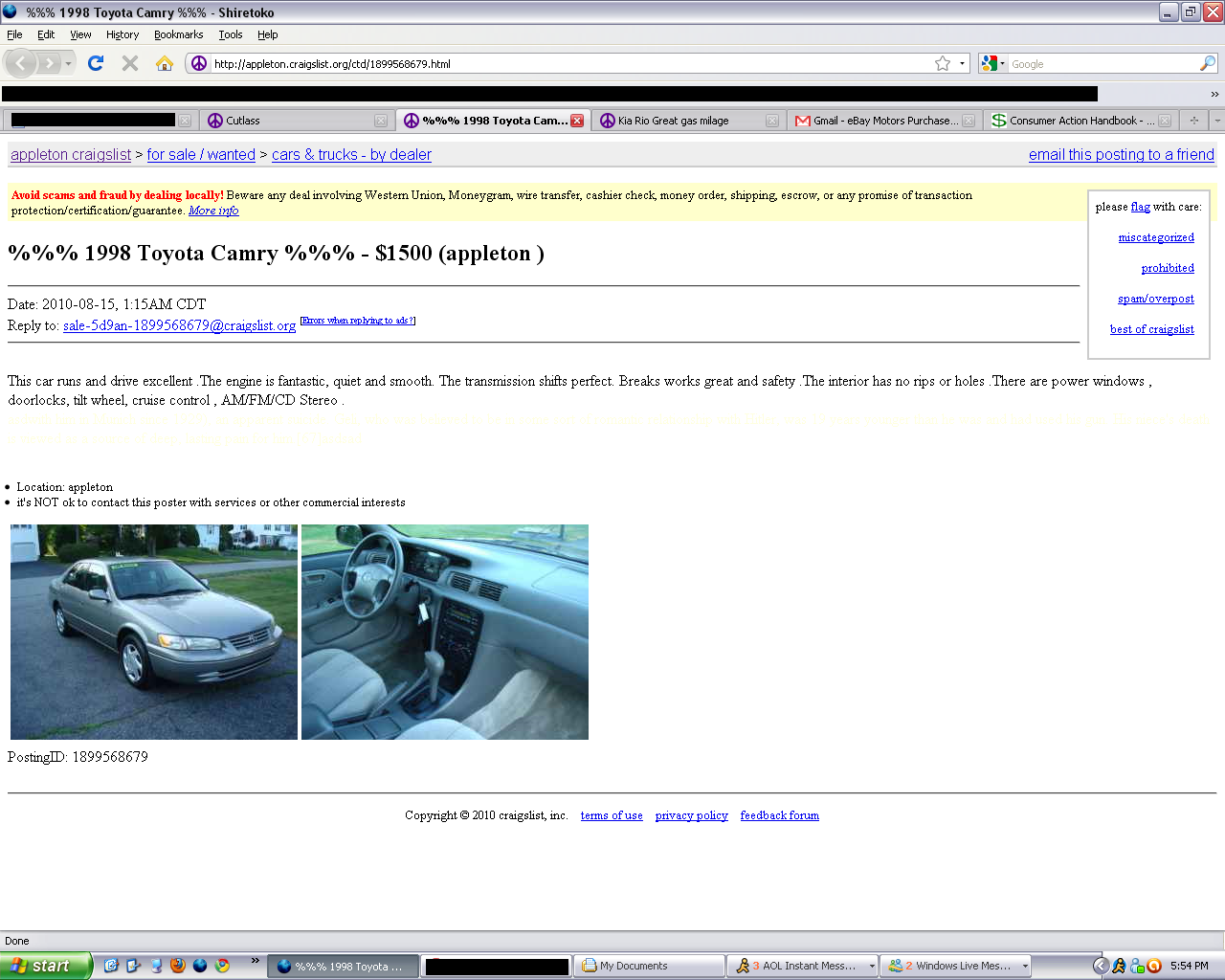1225x980 pixels.
Task: Expand the back/forward history dropdown arrow
Action: coord(68,63)
